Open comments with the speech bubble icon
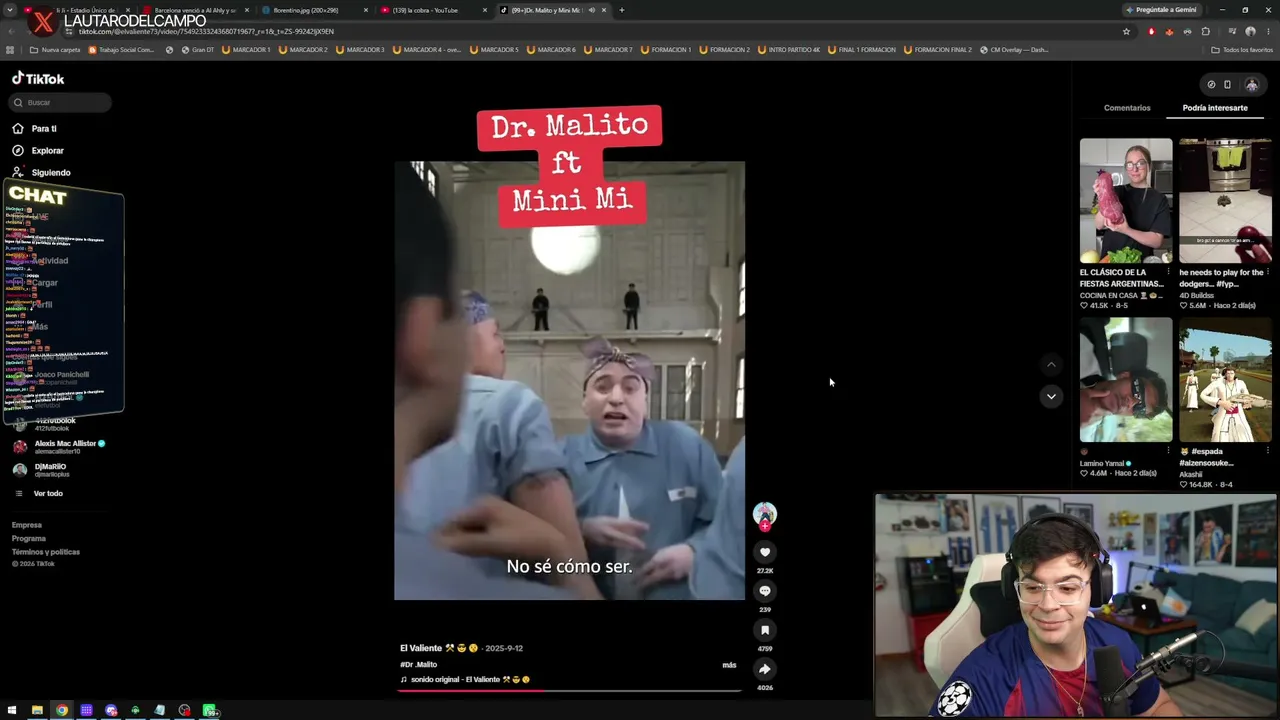The width and height of the screenshot is (1280, 720). click(x=765, y=591)
